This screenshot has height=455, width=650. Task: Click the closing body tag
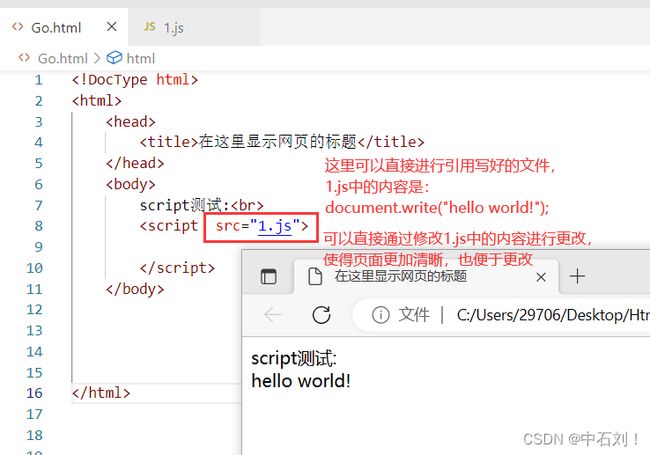(135, 289)
